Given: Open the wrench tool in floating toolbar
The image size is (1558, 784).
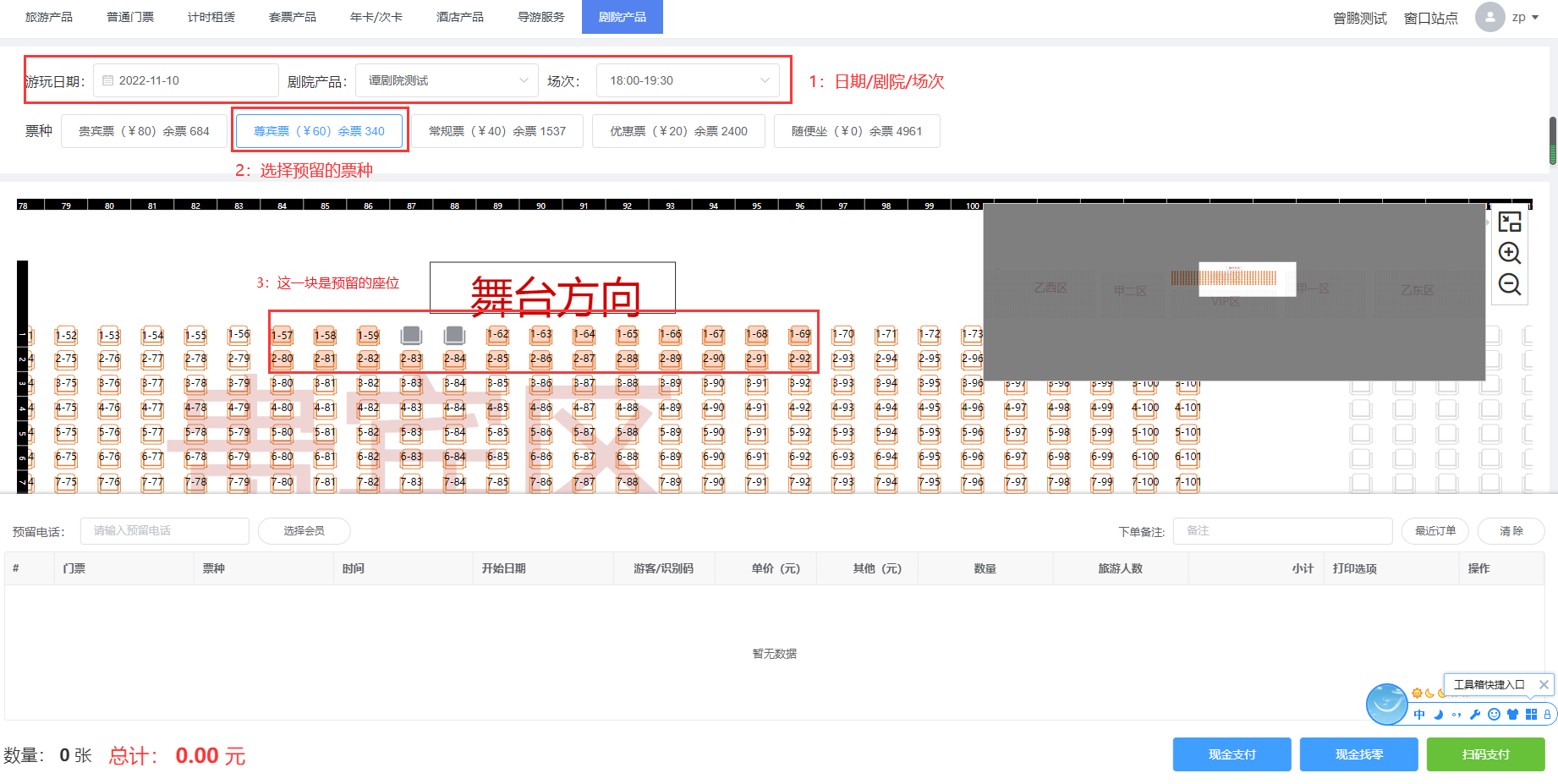Looking at the screenshot, I should coord(1475,715).
